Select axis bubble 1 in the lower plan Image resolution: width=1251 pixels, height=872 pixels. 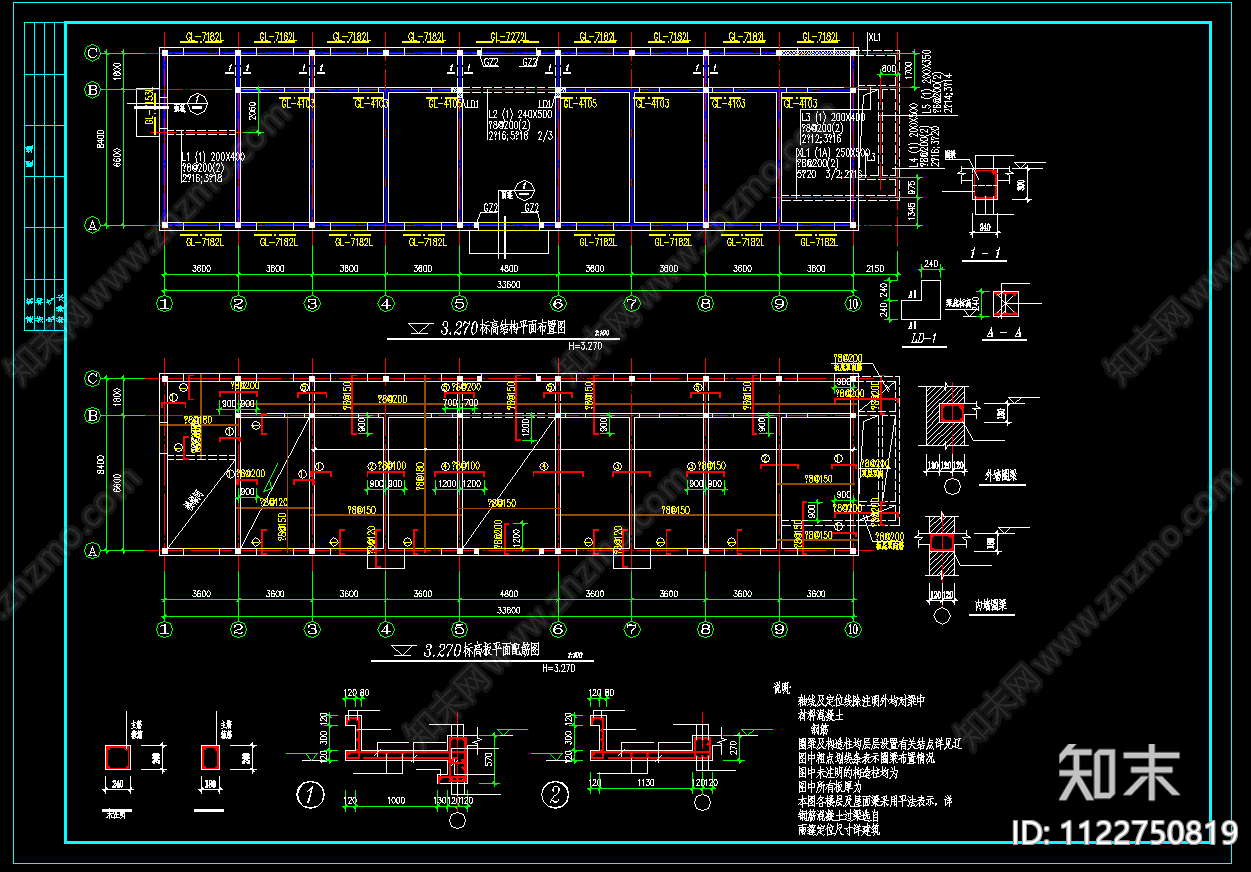click(x=164, y=629)
